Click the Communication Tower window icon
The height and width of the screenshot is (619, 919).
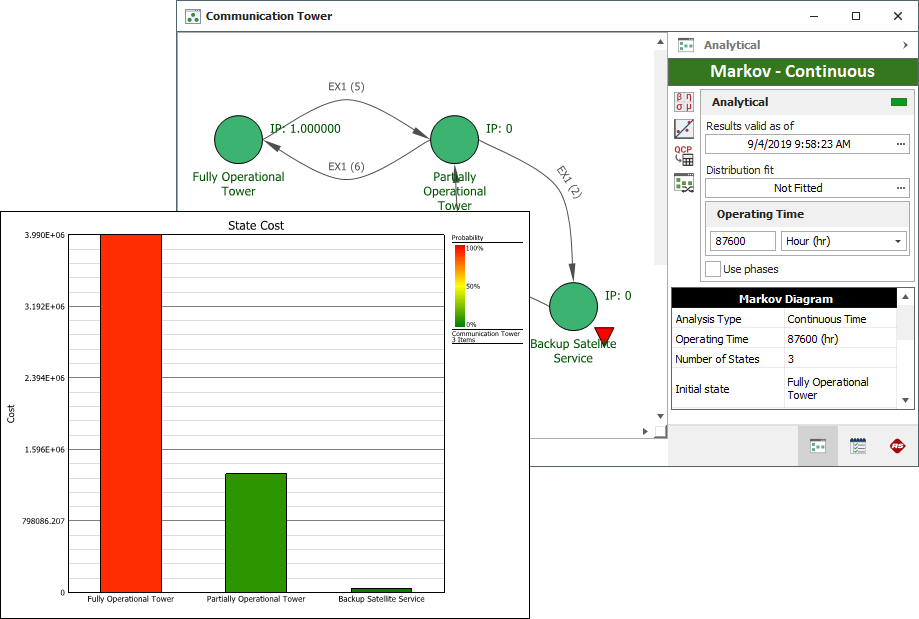(192, 16)
